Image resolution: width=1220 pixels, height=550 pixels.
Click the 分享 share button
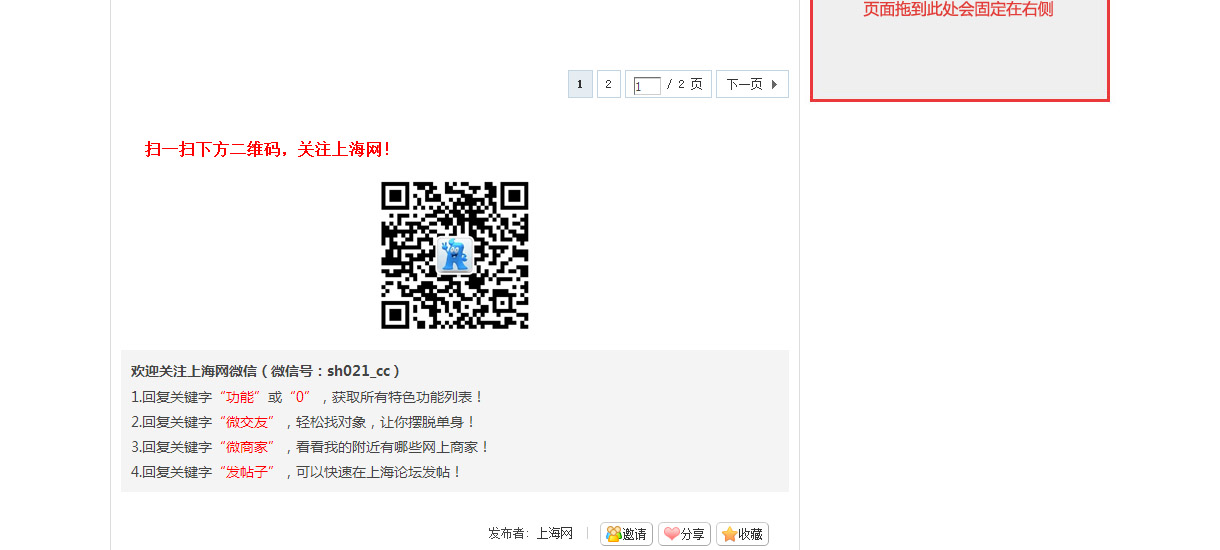click(684, 534)
